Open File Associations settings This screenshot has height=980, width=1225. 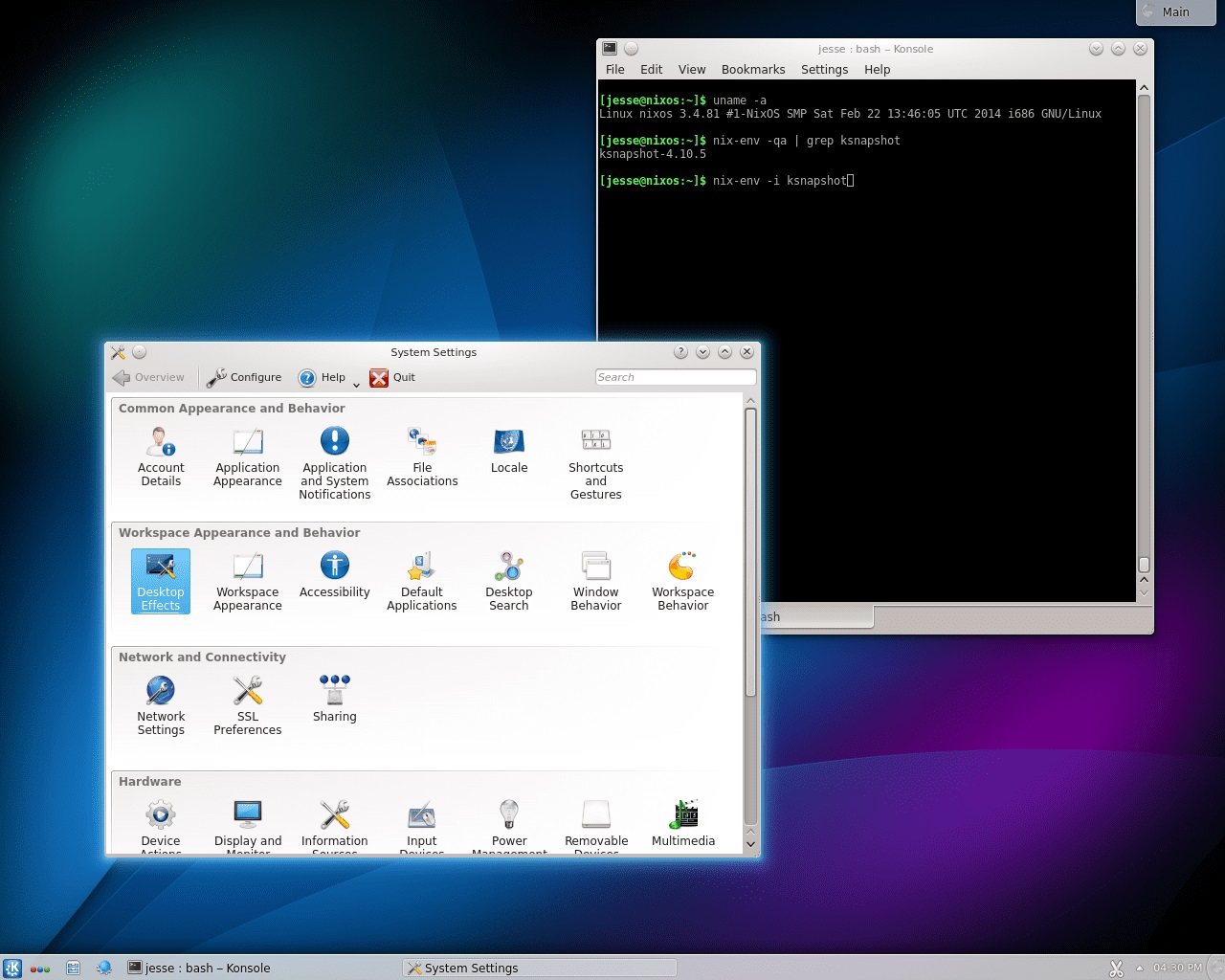[422, 457]
